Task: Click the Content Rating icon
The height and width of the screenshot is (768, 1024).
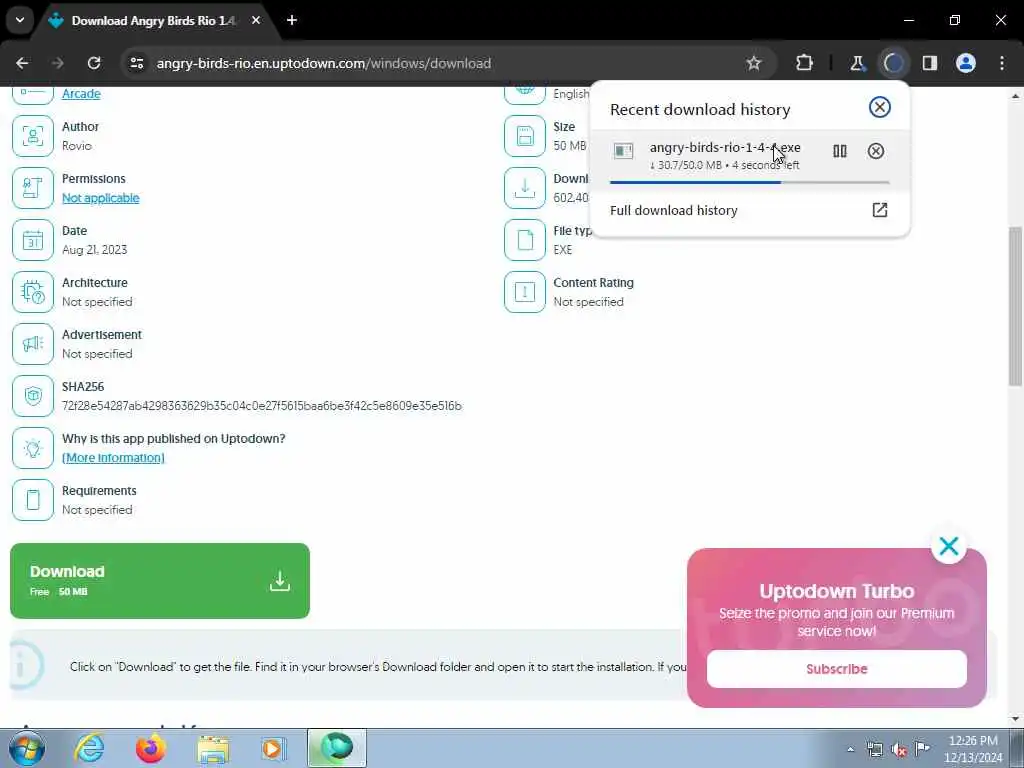Action: click(524, 292)
